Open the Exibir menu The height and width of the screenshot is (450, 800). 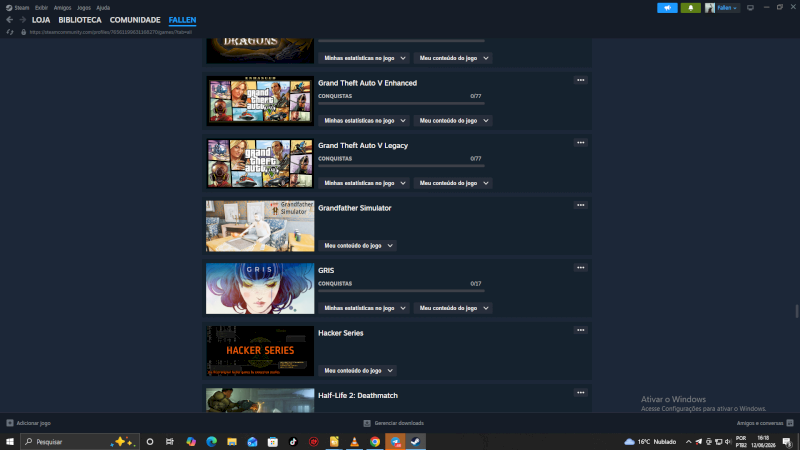click(x=41, y=8)
